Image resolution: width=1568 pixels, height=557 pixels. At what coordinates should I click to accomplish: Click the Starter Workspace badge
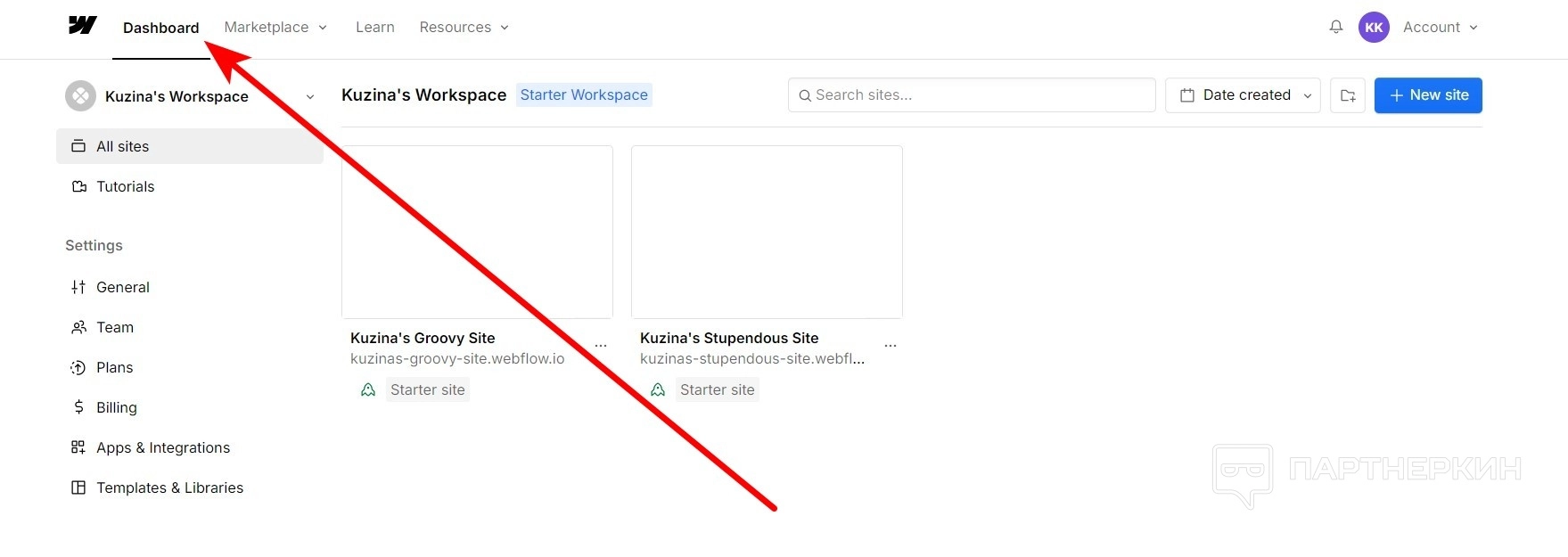584,94
